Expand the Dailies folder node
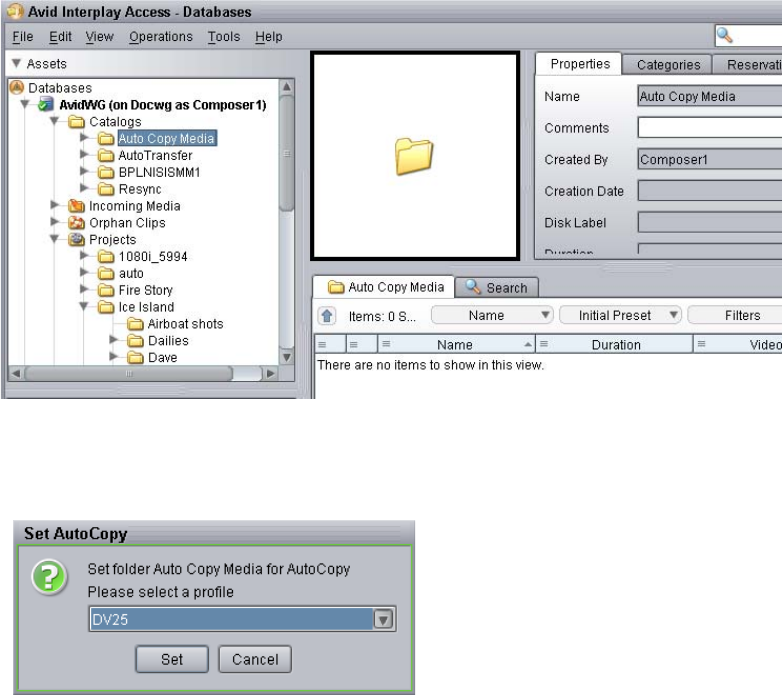Viewport: 782px width, 695px height. click(x=114, y=340)
